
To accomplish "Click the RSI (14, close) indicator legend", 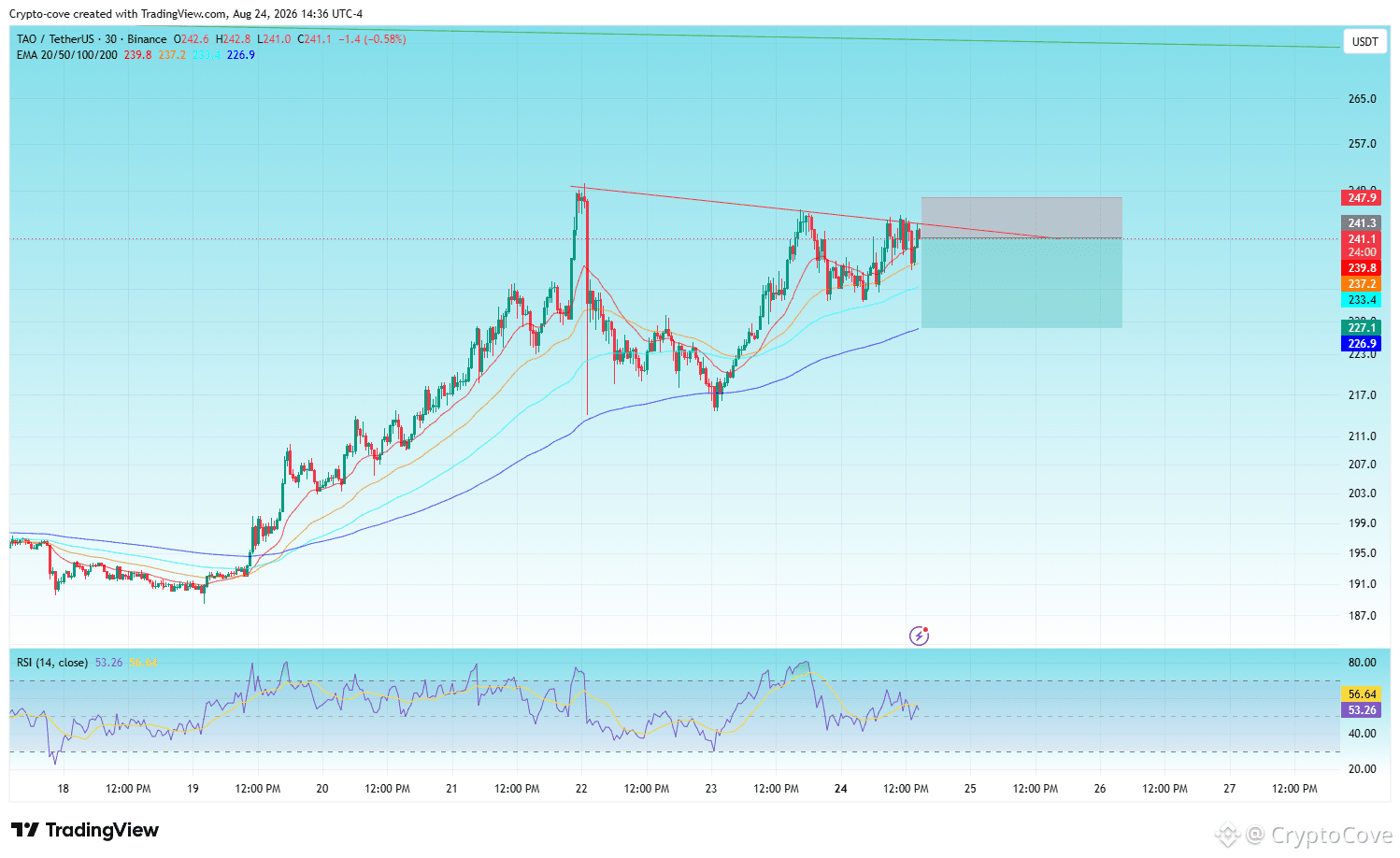I will 52,663.
